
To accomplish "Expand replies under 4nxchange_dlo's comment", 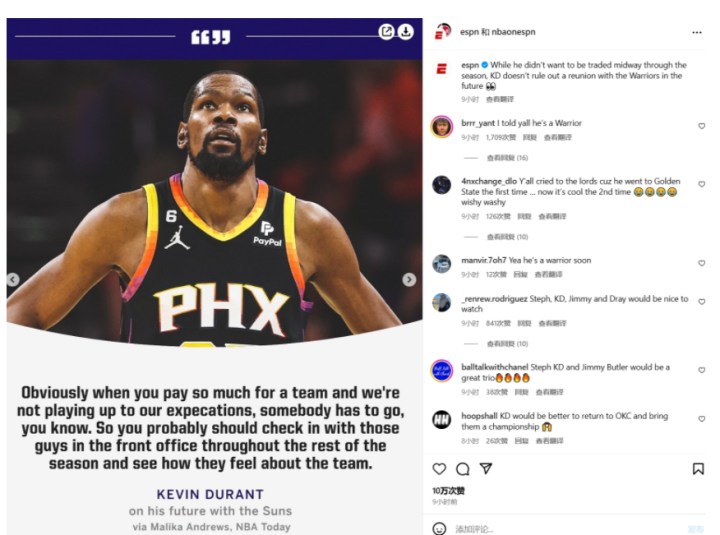I will click(x=507, y=237).
